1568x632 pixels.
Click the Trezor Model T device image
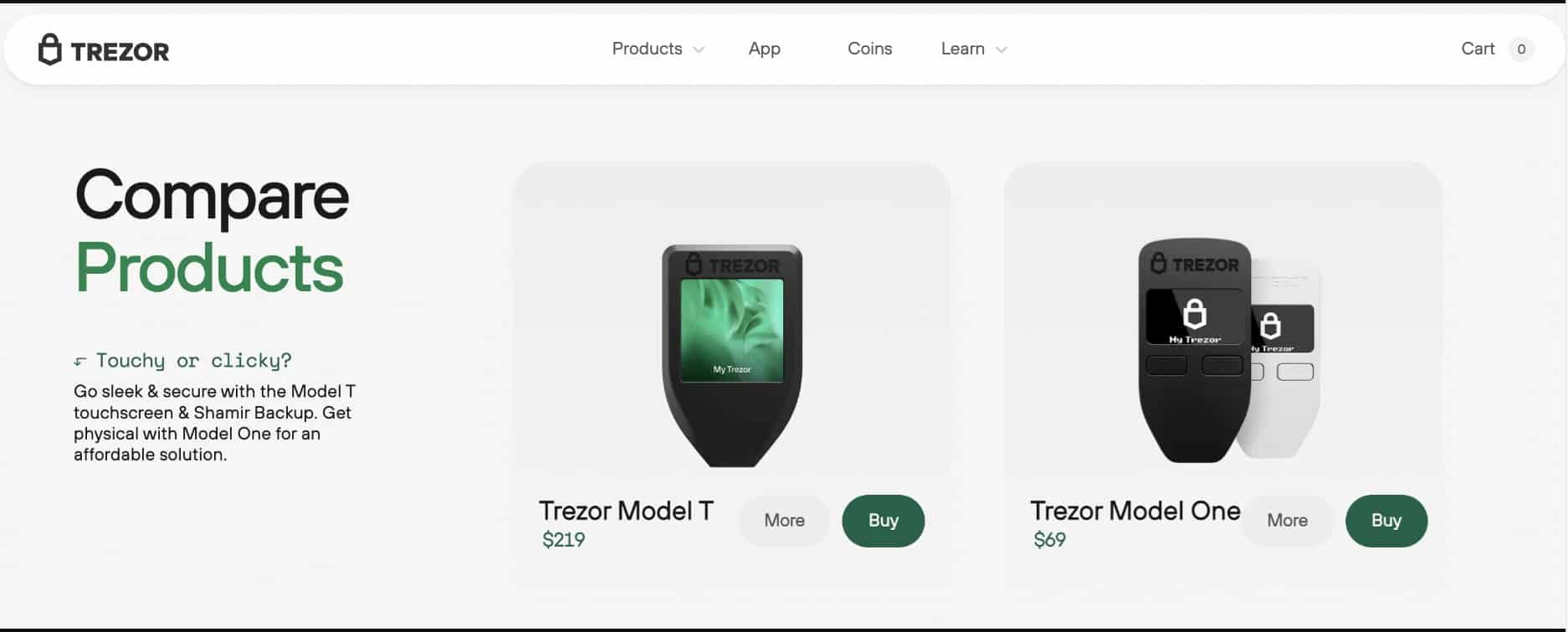[732, 356]
